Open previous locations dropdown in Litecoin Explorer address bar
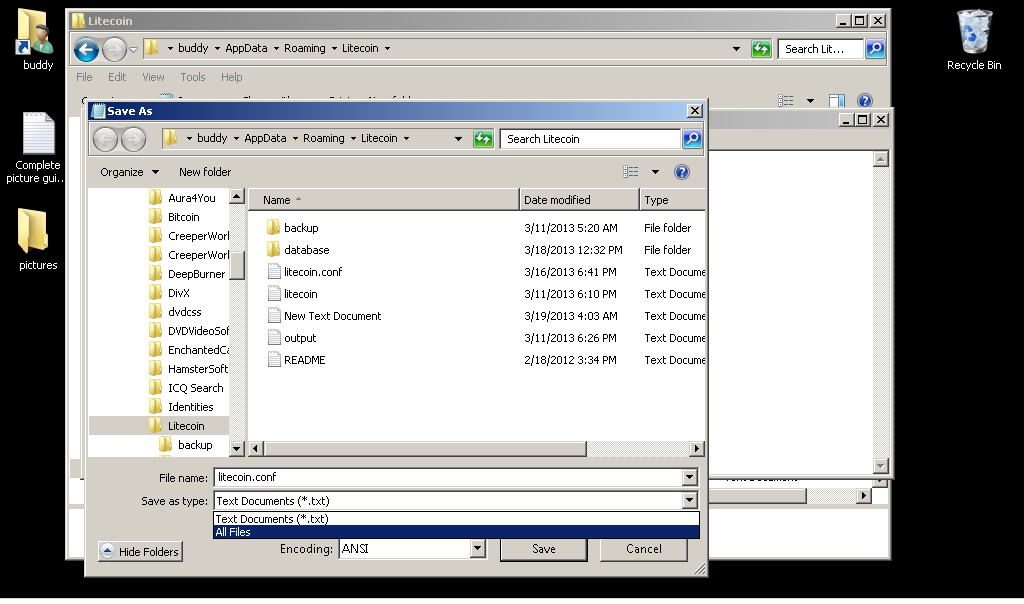Viewport: 1024px width, 604px height. [737, 48]
